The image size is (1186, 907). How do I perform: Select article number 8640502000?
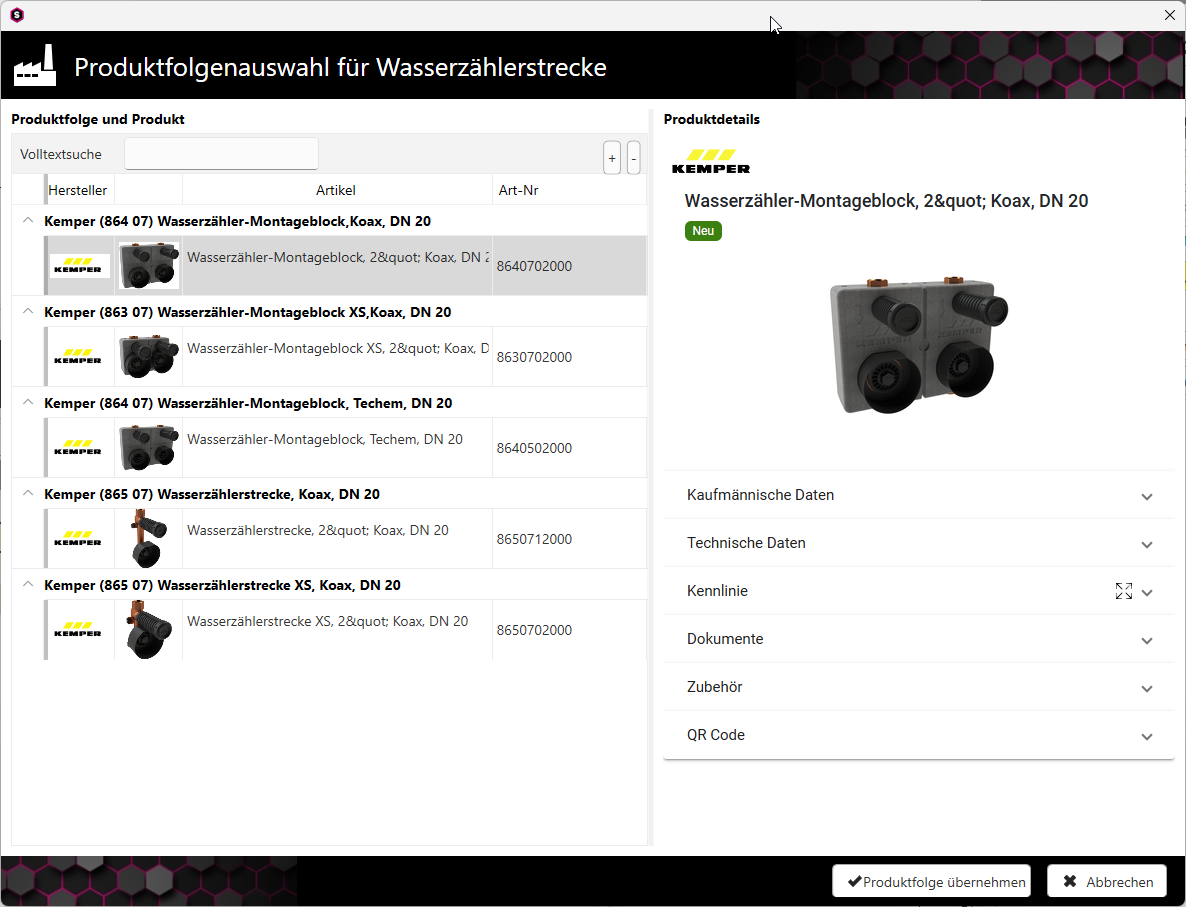[x=534, y=448]
